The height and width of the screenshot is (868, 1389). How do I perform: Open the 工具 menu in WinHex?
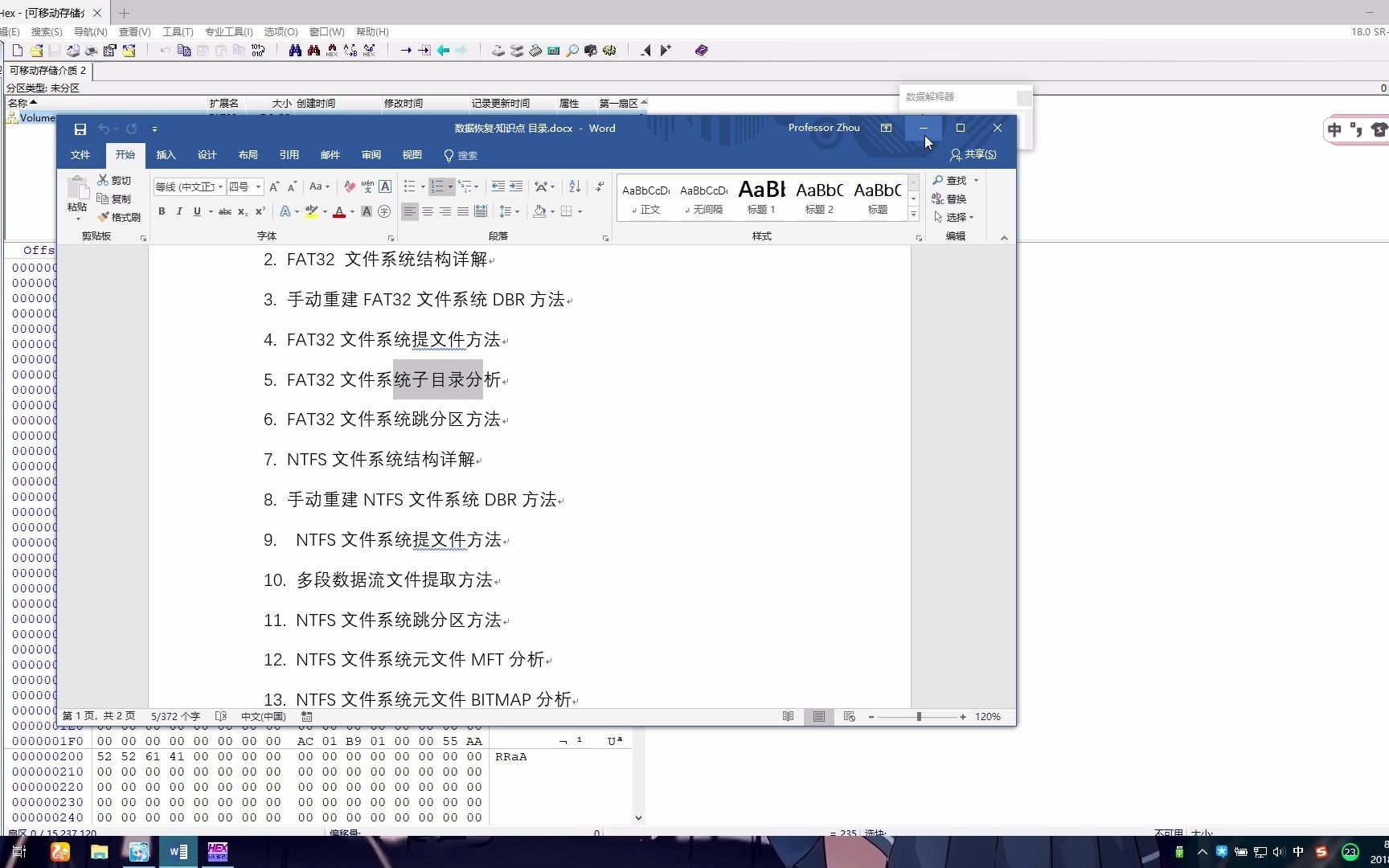(177, 32)
